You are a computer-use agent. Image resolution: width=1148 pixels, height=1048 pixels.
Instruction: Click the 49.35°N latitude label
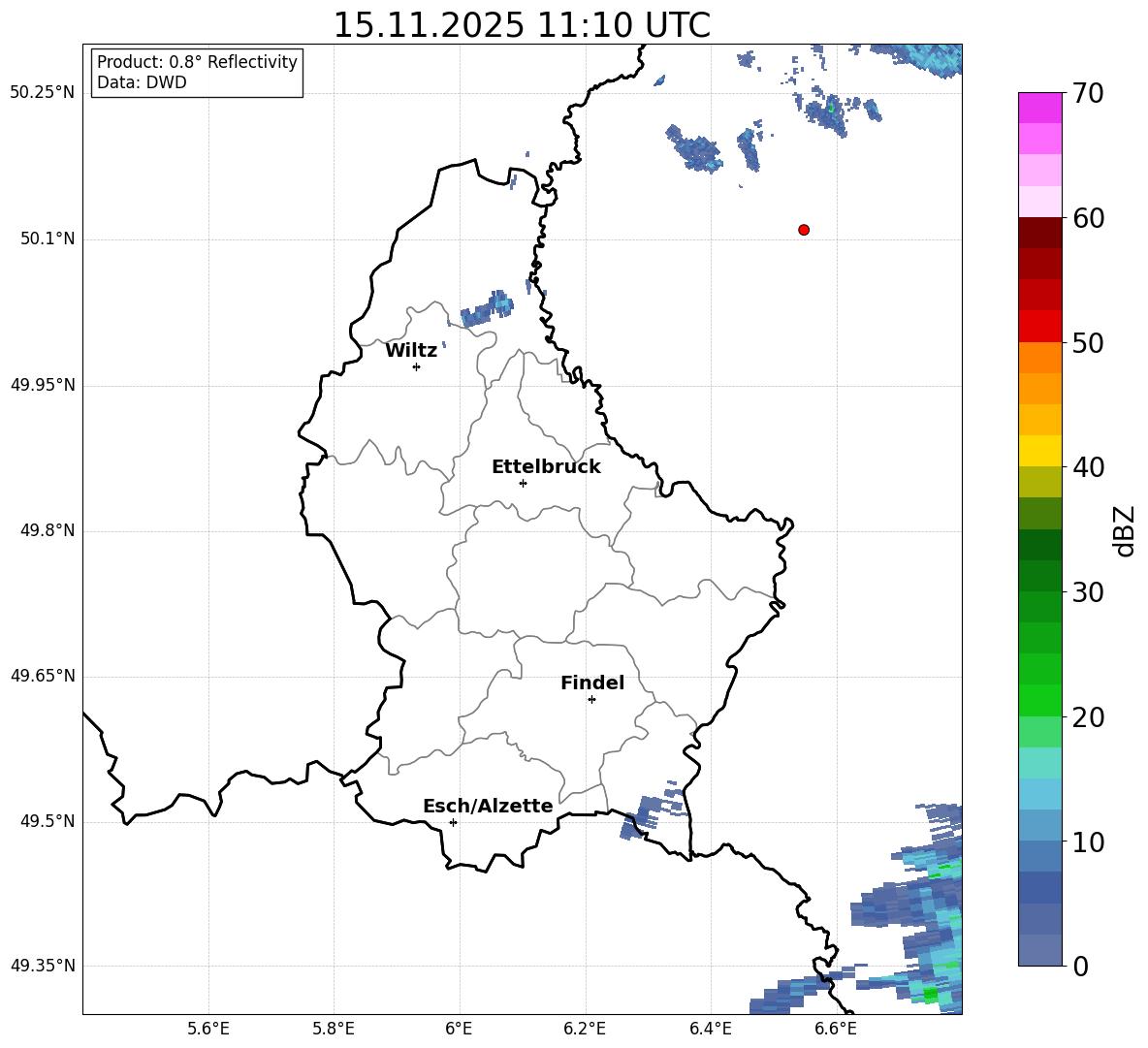click(x=43, y=966)
